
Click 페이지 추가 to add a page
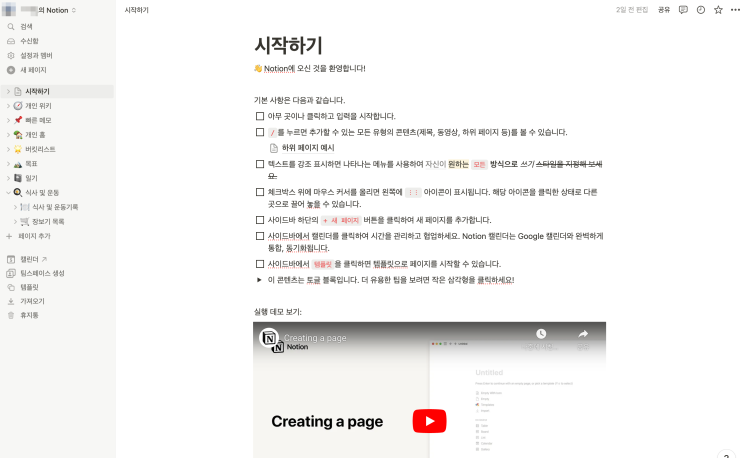click(x=34, y=236)
